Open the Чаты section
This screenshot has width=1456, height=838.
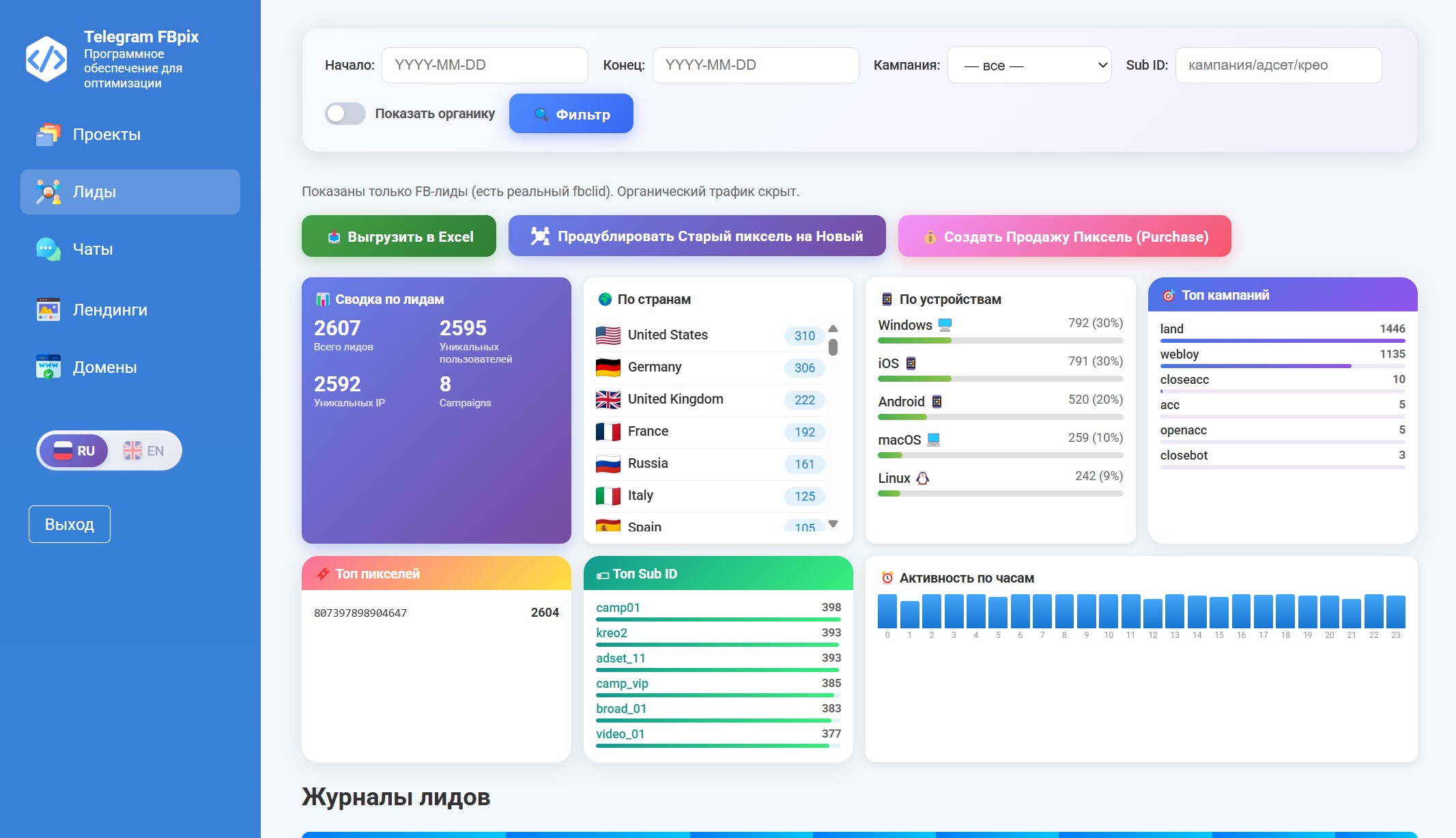pos(130,249)
